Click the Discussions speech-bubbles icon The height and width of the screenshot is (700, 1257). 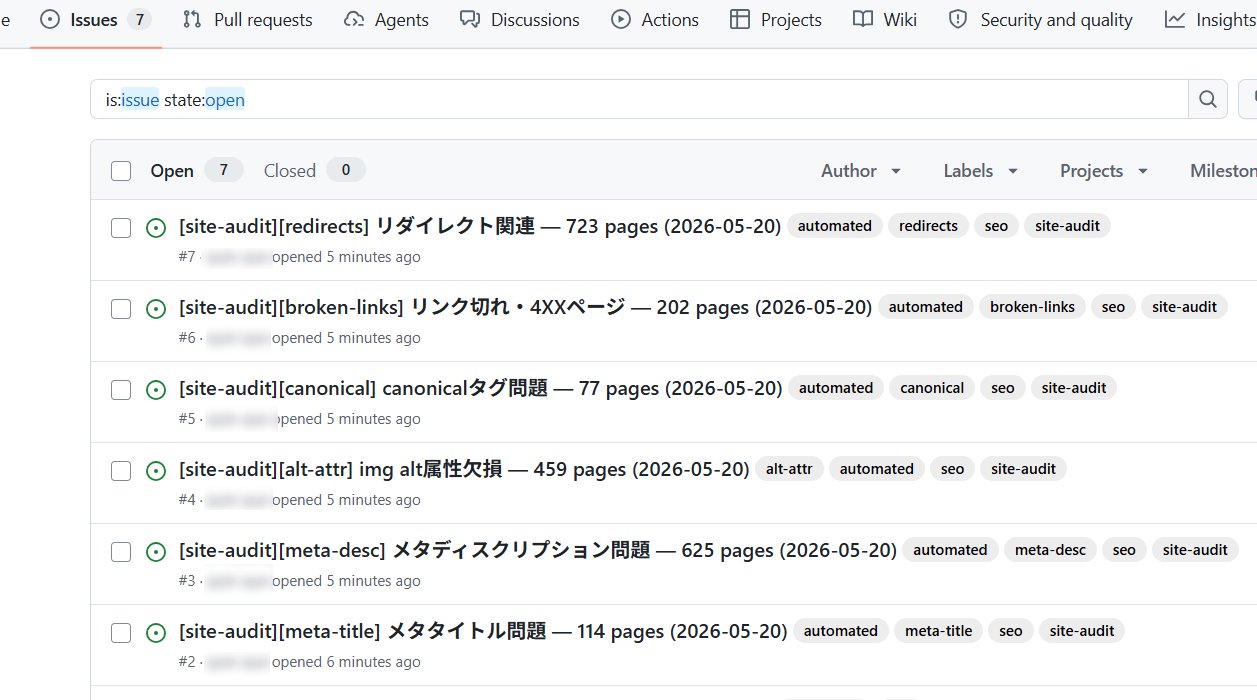470,19
